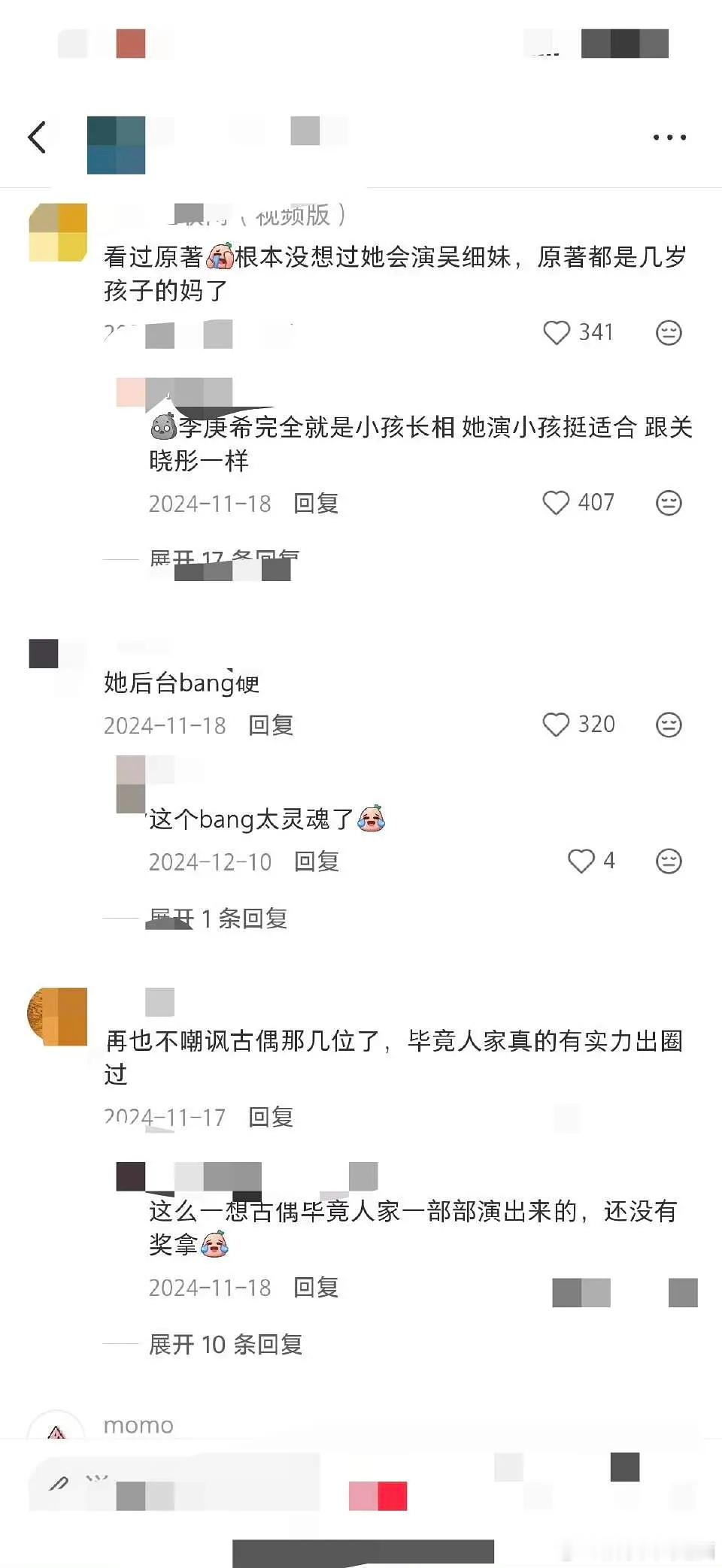This screenshot has height=1568, width=722.
Task: Tap heart icon showing 4 likes
Action: 581,861
